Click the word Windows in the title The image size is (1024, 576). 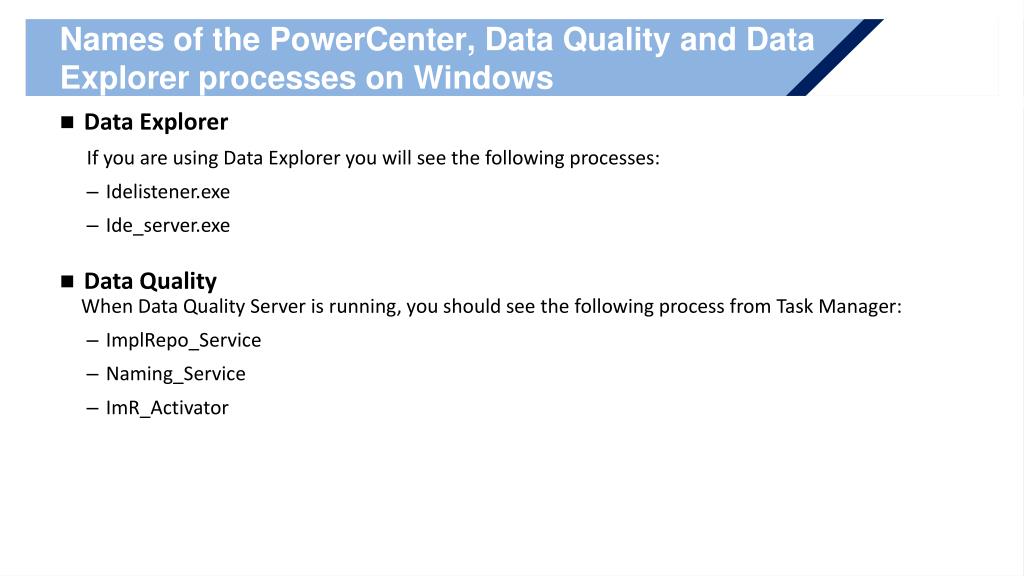[x=483, y=78]
